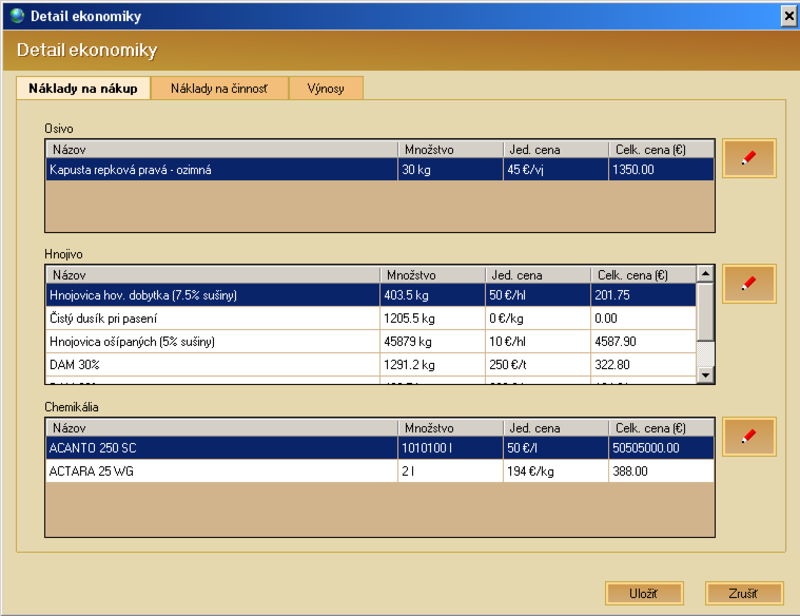Click the 0.00 total cell
The width and height of the screenshot is (800, 616).
click(x=643, y=318)
